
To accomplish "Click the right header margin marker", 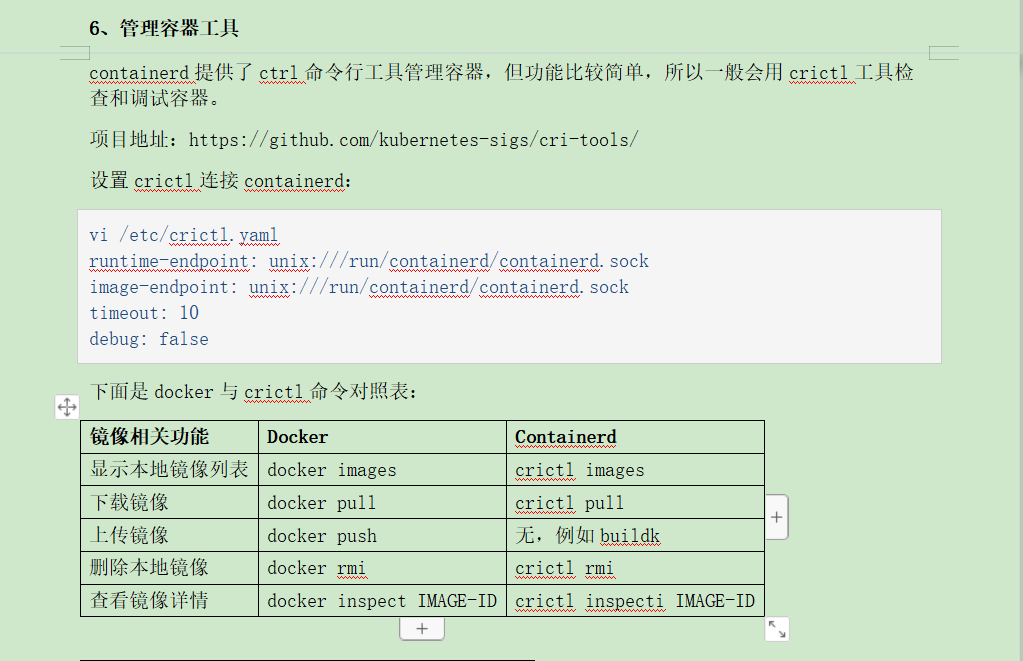I will (x=943, y=53).
